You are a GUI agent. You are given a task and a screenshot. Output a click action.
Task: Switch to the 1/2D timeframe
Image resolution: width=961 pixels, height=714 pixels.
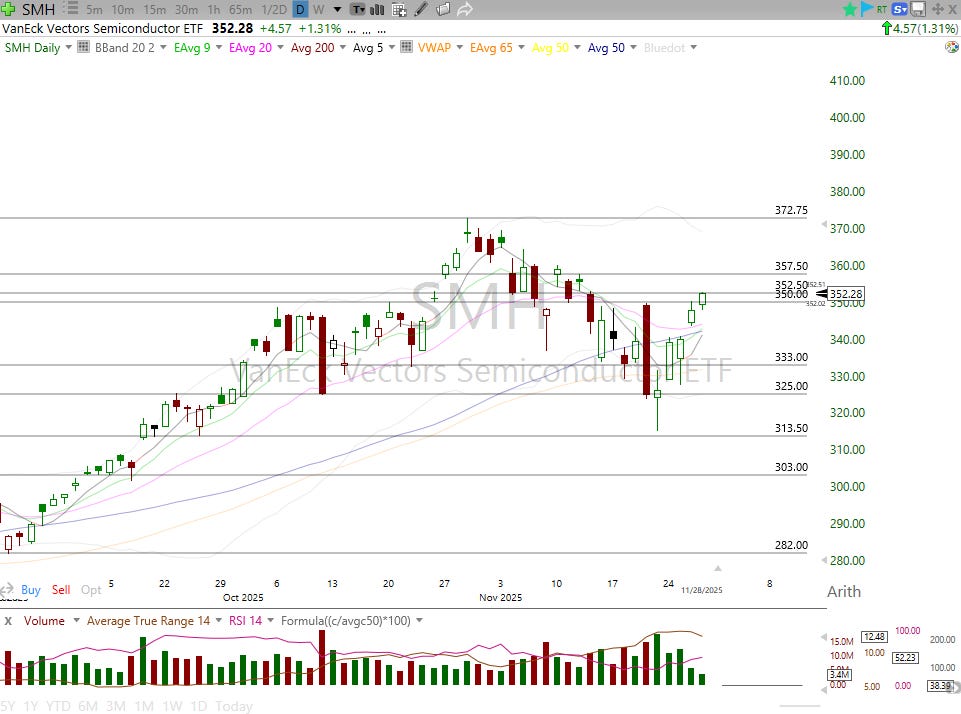274,10
